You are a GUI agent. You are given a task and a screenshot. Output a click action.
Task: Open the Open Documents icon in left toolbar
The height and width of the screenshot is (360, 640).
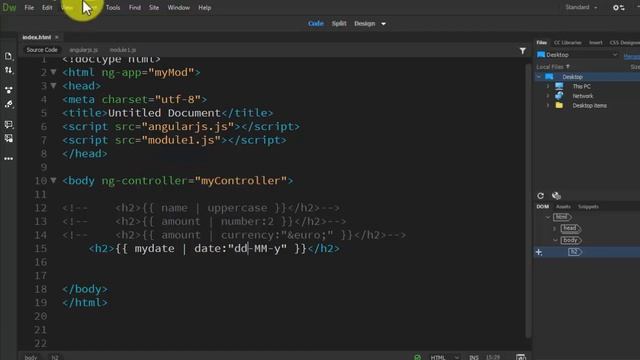(x=9, y=56)
